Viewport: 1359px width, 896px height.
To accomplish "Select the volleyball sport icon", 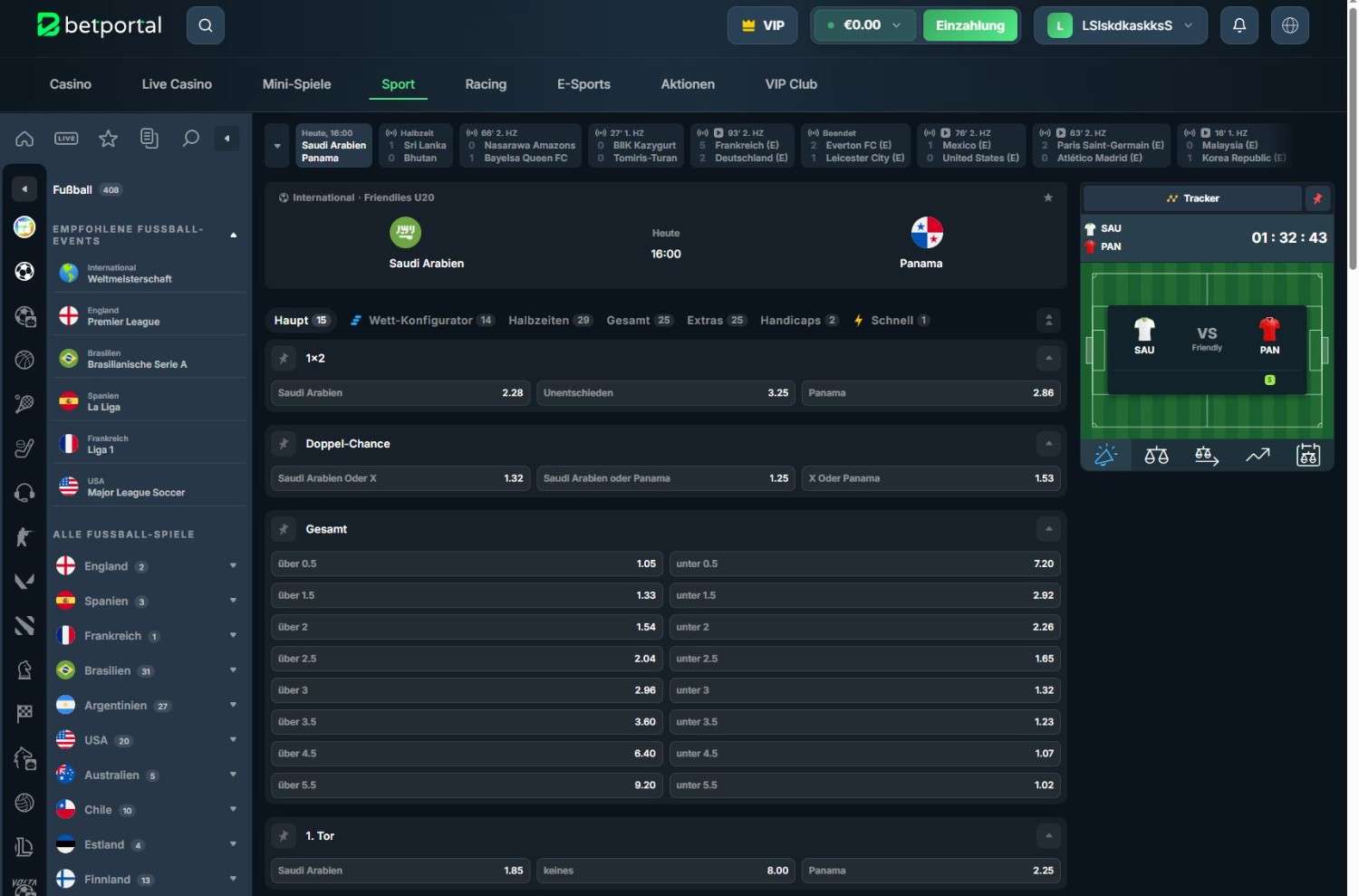I will pos(24,803).
